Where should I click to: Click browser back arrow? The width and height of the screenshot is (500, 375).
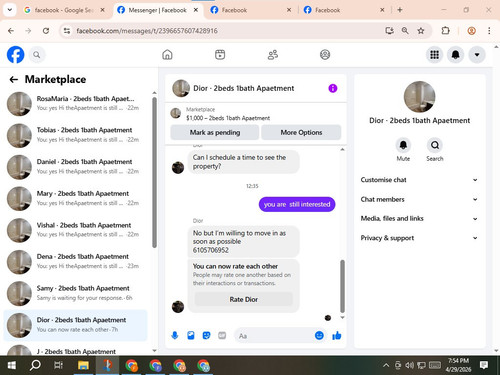coord(11,31)
